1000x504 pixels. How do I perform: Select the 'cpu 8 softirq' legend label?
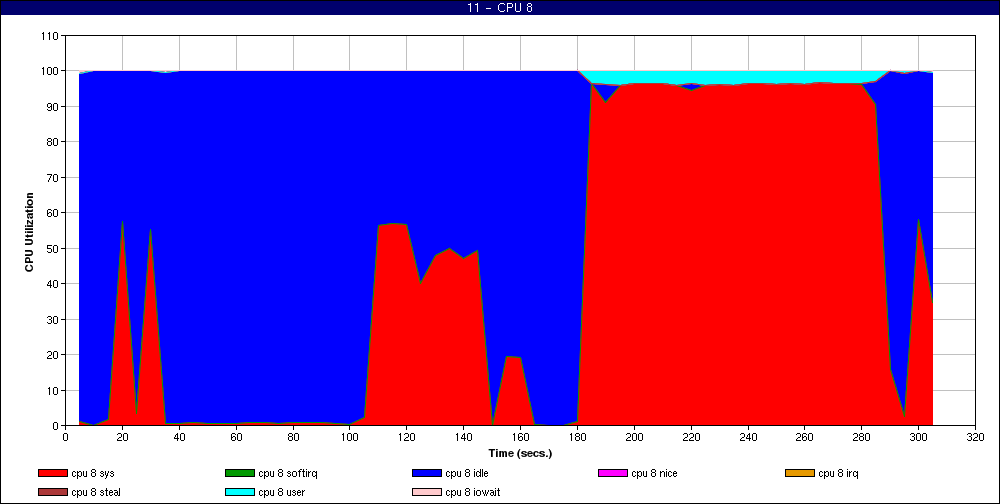[x=288, y=473]
